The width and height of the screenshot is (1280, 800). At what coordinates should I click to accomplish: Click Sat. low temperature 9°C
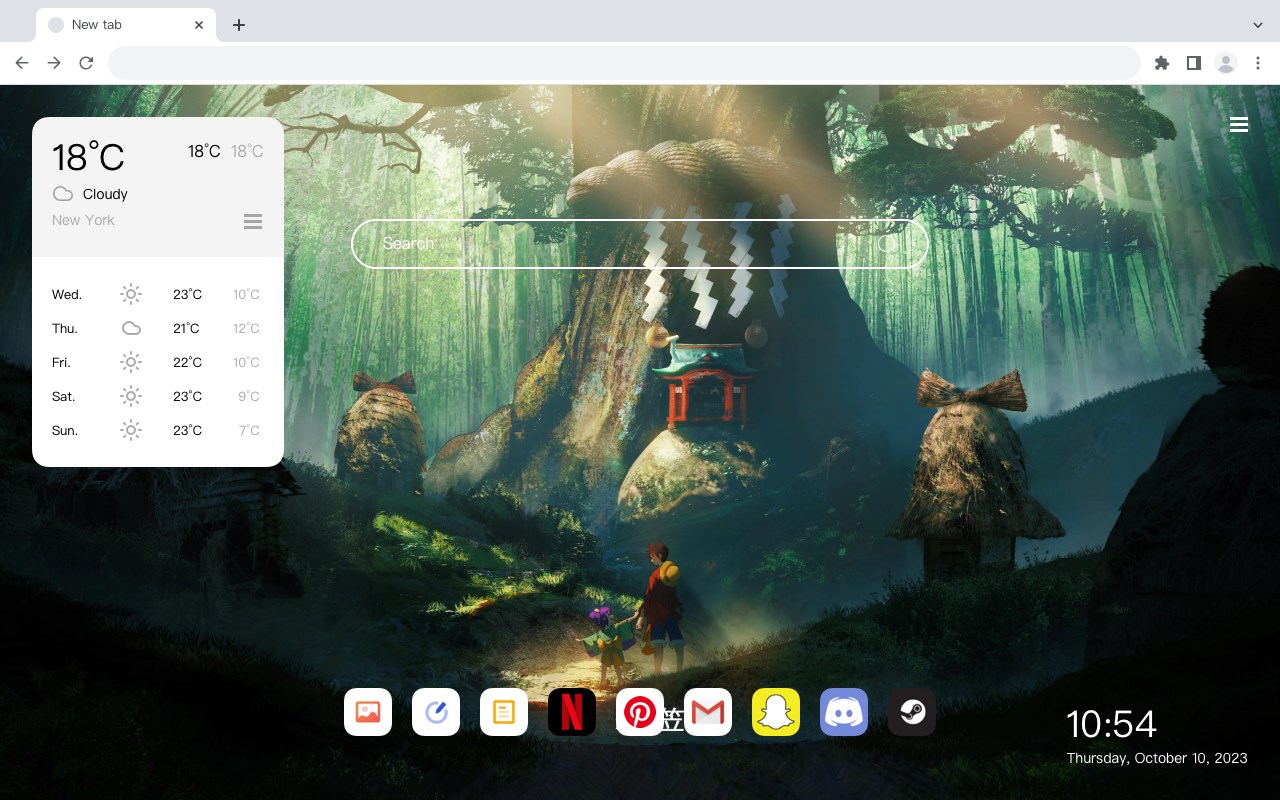pos(249,396)
